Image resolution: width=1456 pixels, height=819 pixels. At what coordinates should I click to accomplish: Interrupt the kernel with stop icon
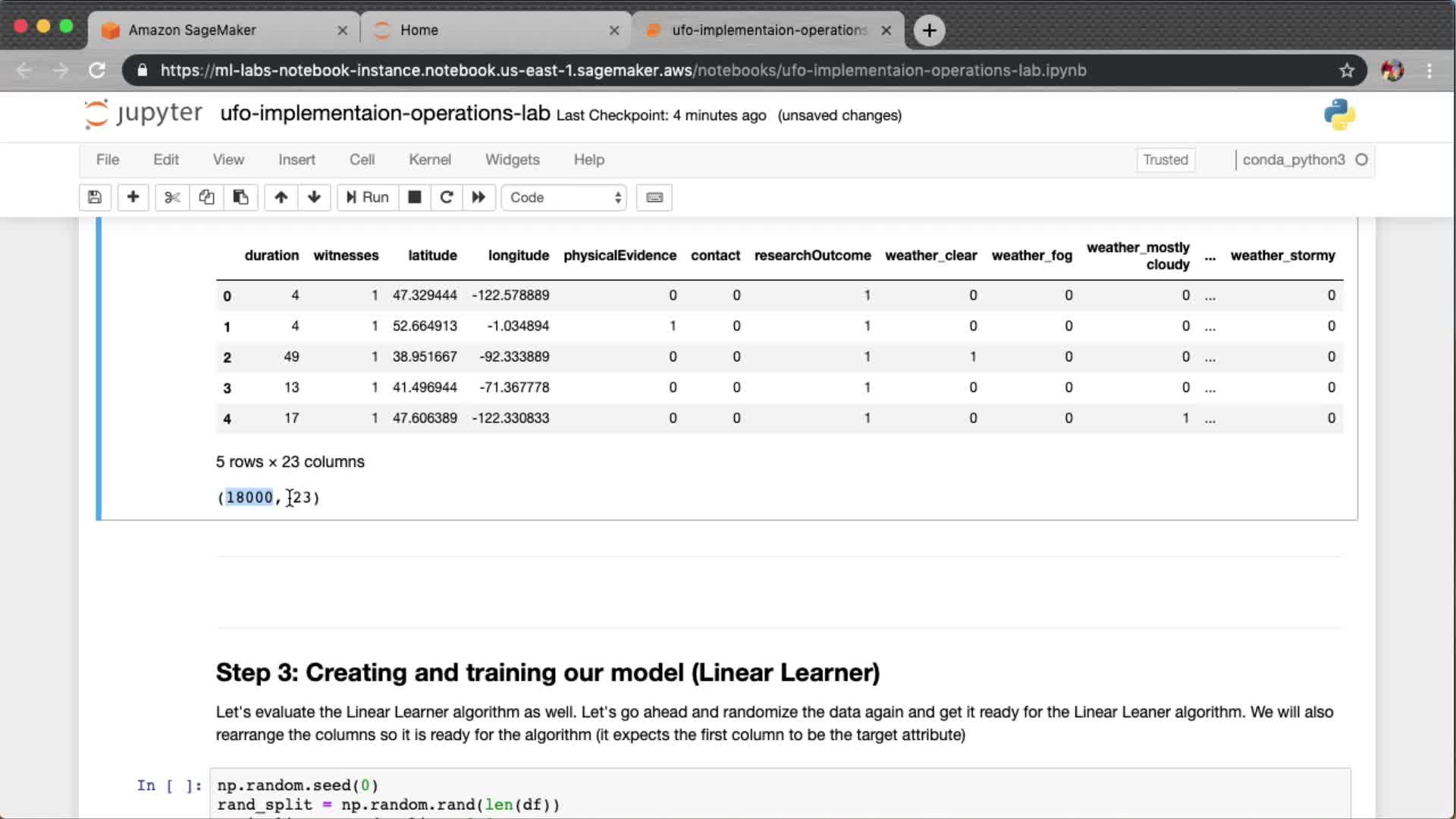pyautogui.click(x=414, y=197)
